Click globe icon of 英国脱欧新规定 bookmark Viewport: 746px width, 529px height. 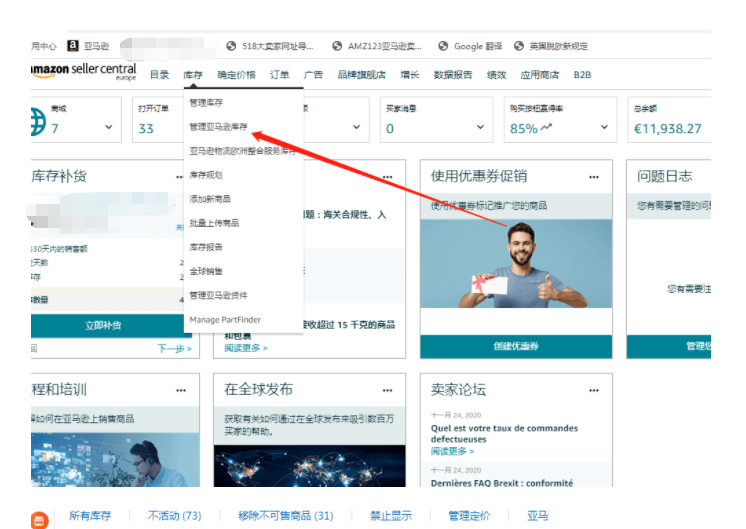519,46
